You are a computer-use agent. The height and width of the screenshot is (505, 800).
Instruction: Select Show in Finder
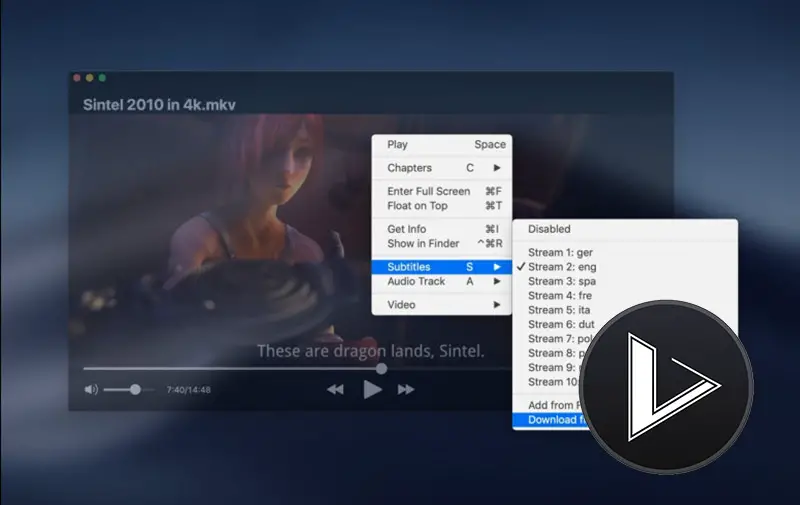(442, 243)
